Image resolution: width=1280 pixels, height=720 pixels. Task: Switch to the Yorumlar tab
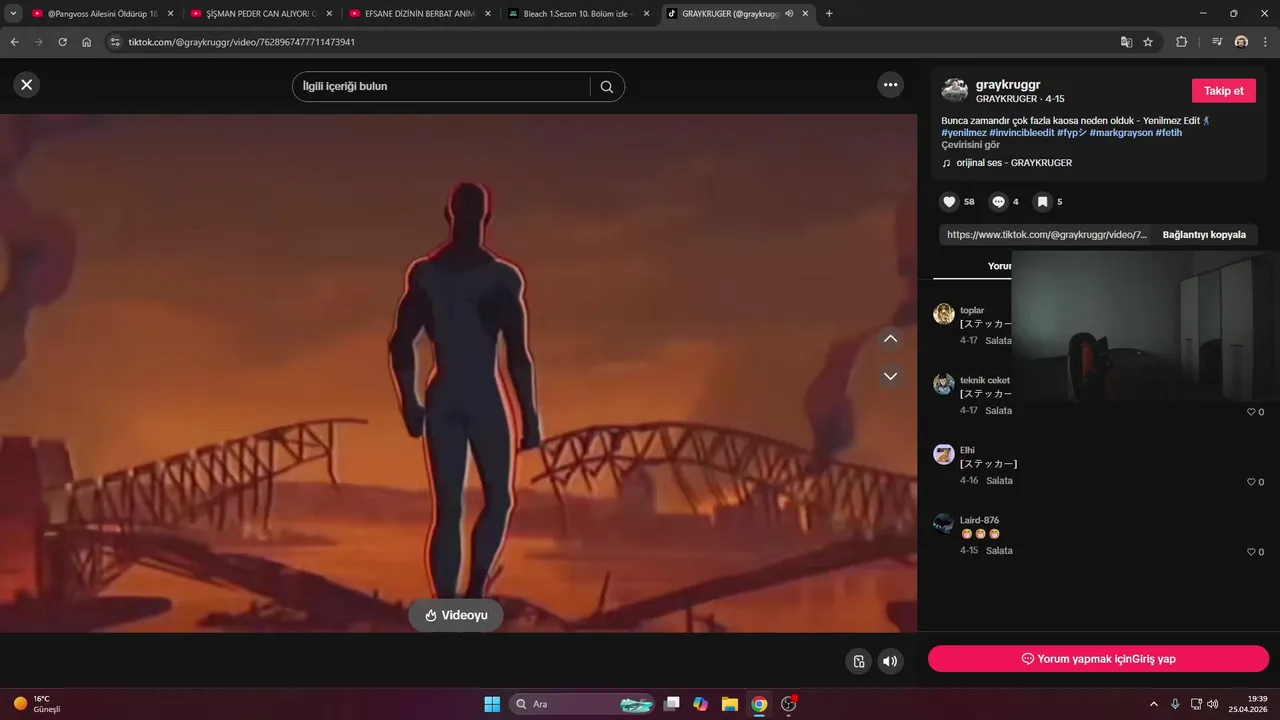[x=1001, y=266]
